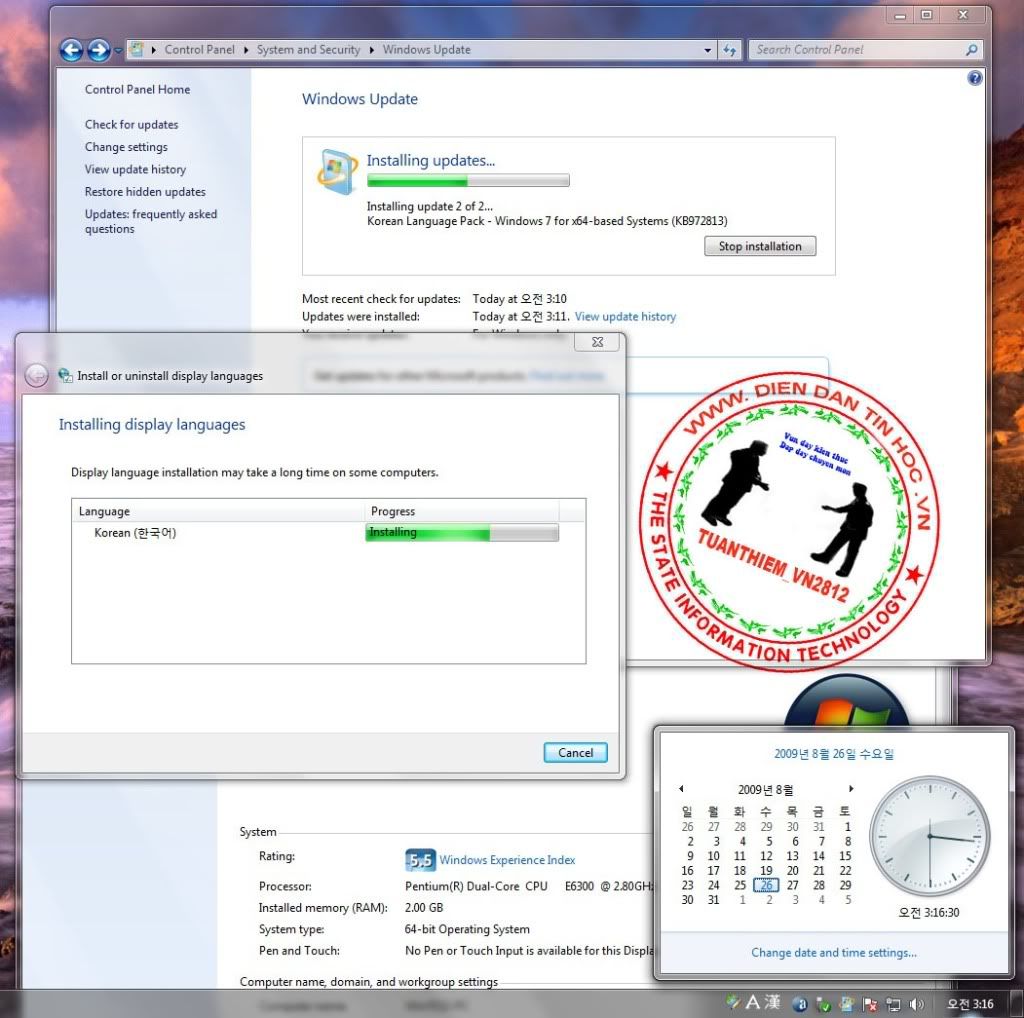Open Restore hidden updates
1024x1018 pixels.
coord(145,191)
